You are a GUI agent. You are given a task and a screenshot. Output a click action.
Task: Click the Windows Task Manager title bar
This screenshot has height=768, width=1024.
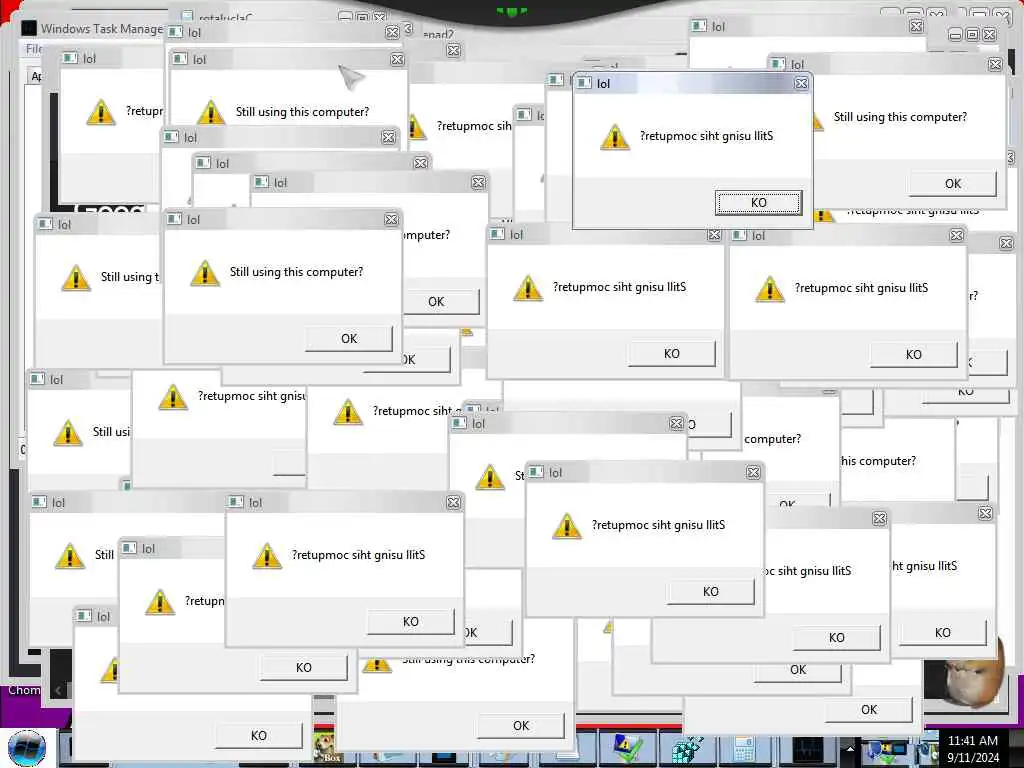(x=95, y=28)
